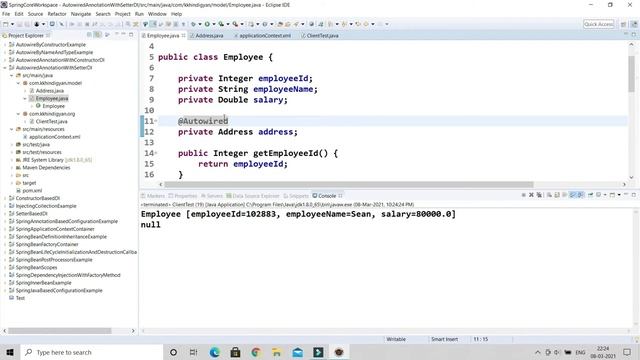Click the taskbar 'Type here to search' box
This screenshot has width=640, height=360.
(x=93, y=352)
